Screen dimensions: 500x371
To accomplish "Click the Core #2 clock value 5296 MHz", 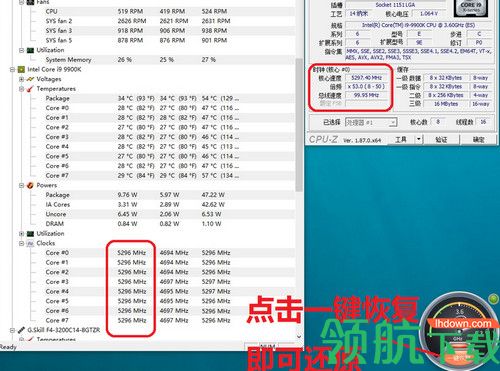I will [132, 272].
